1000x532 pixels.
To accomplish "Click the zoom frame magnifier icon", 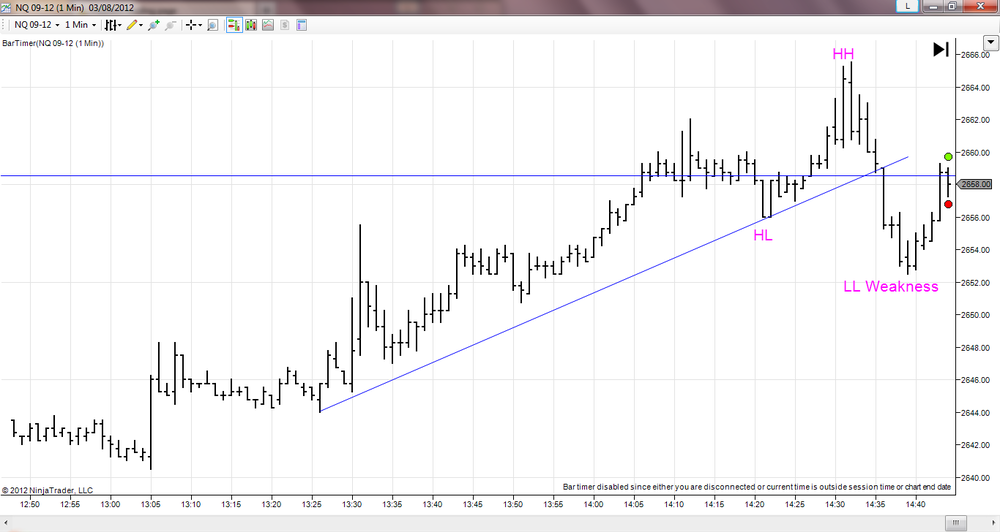I will (213, 25).
